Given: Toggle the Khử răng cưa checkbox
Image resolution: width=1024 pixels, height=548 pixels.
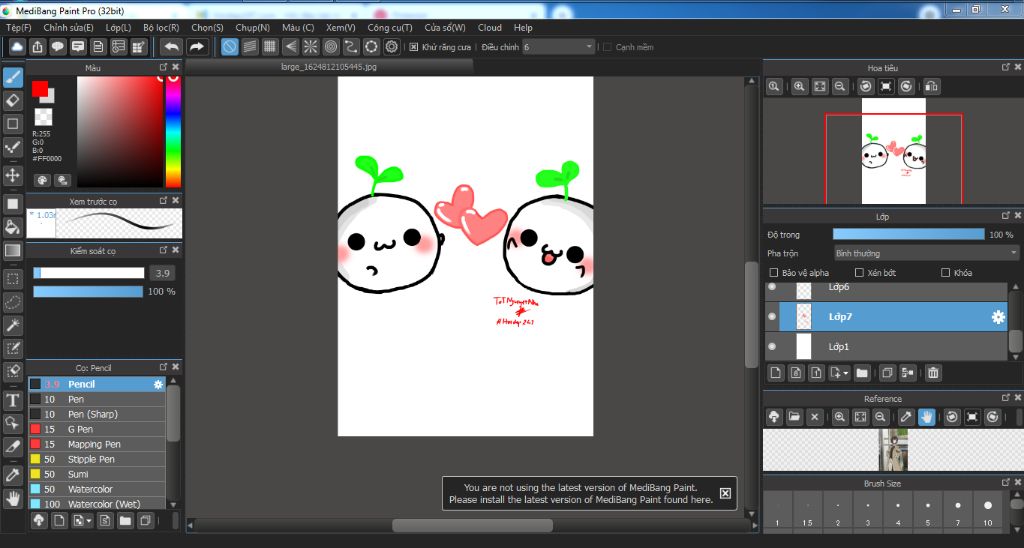Looking at the screenshot, I should pyautogui.click(x=413, y=47).
